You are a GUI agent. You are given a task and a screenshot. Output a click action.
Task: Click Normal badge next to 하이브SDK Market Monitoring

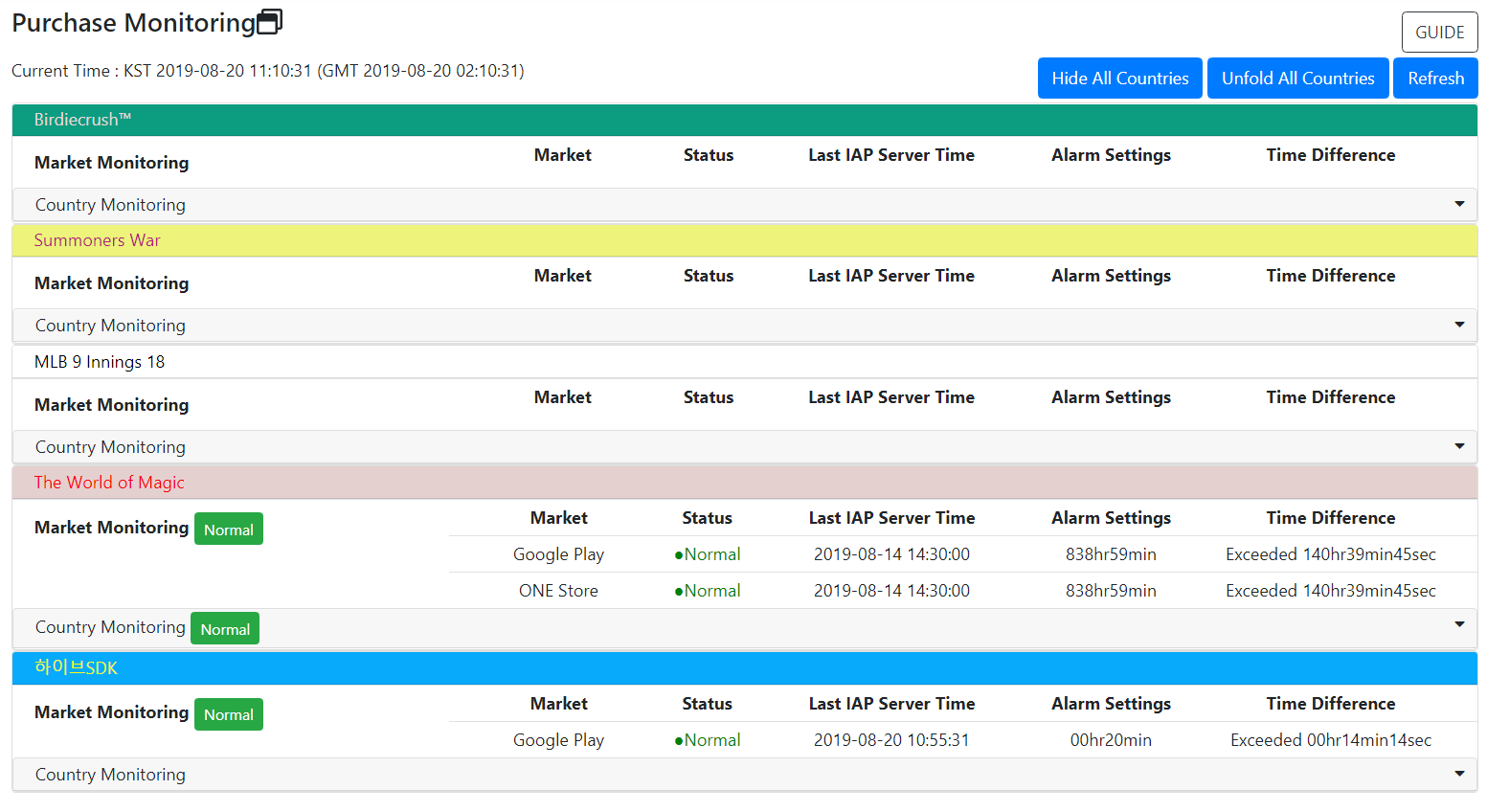point(229,714)
